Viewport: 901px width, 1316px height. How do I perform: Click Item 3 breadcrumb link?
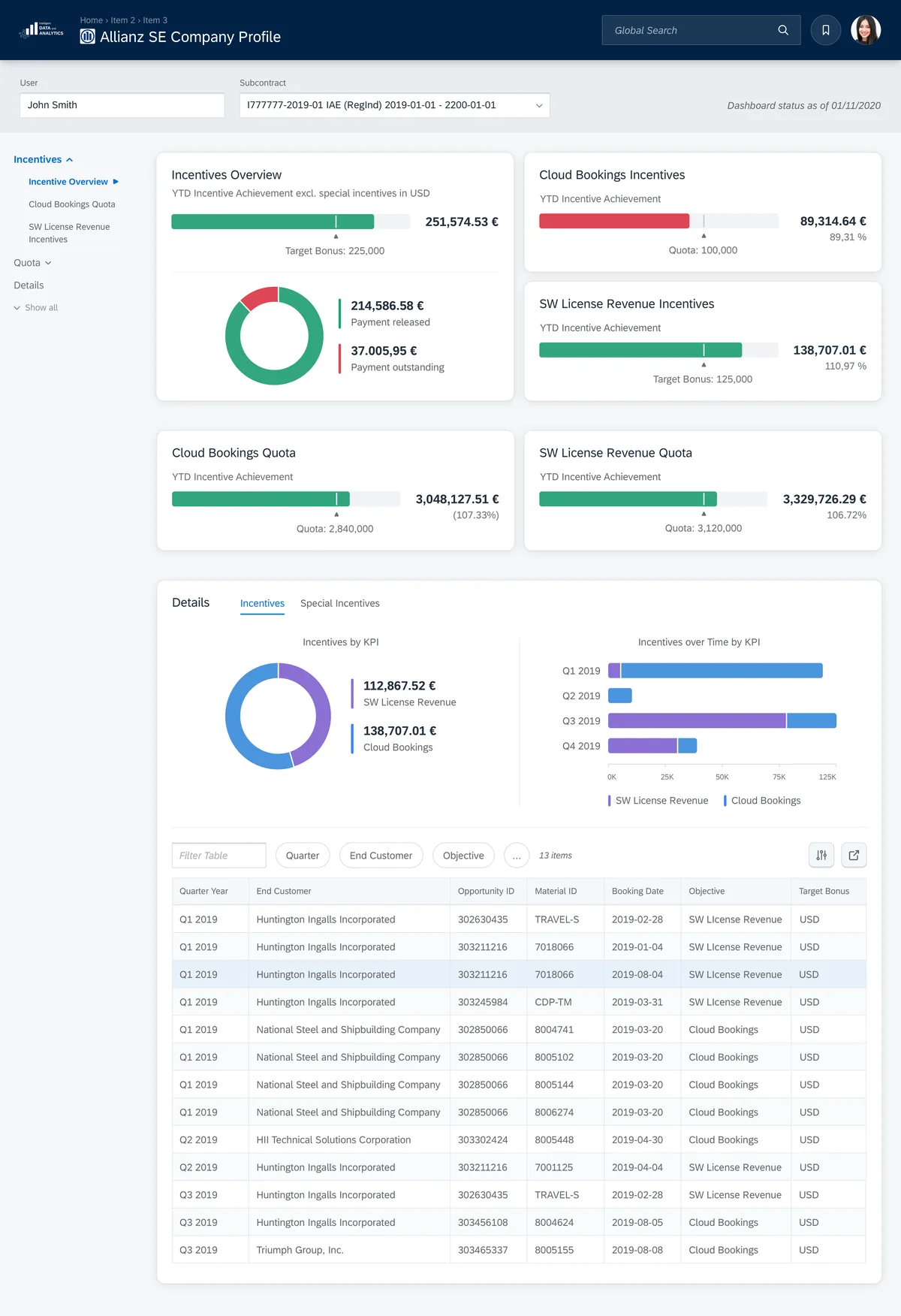click(155, 20)
